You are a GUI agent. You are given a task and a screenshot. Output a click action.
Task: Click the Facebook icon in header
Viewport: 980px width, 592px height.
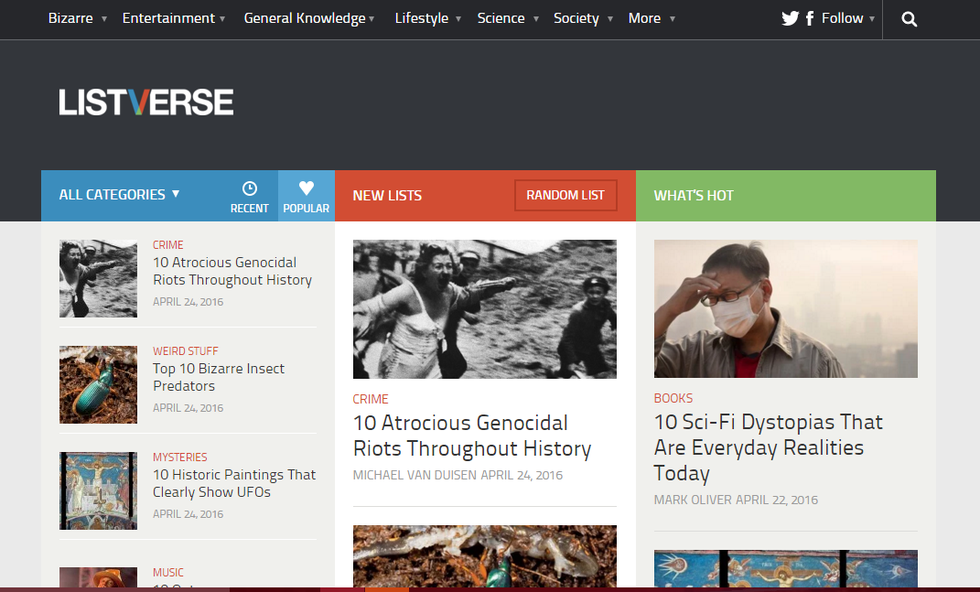809,19
